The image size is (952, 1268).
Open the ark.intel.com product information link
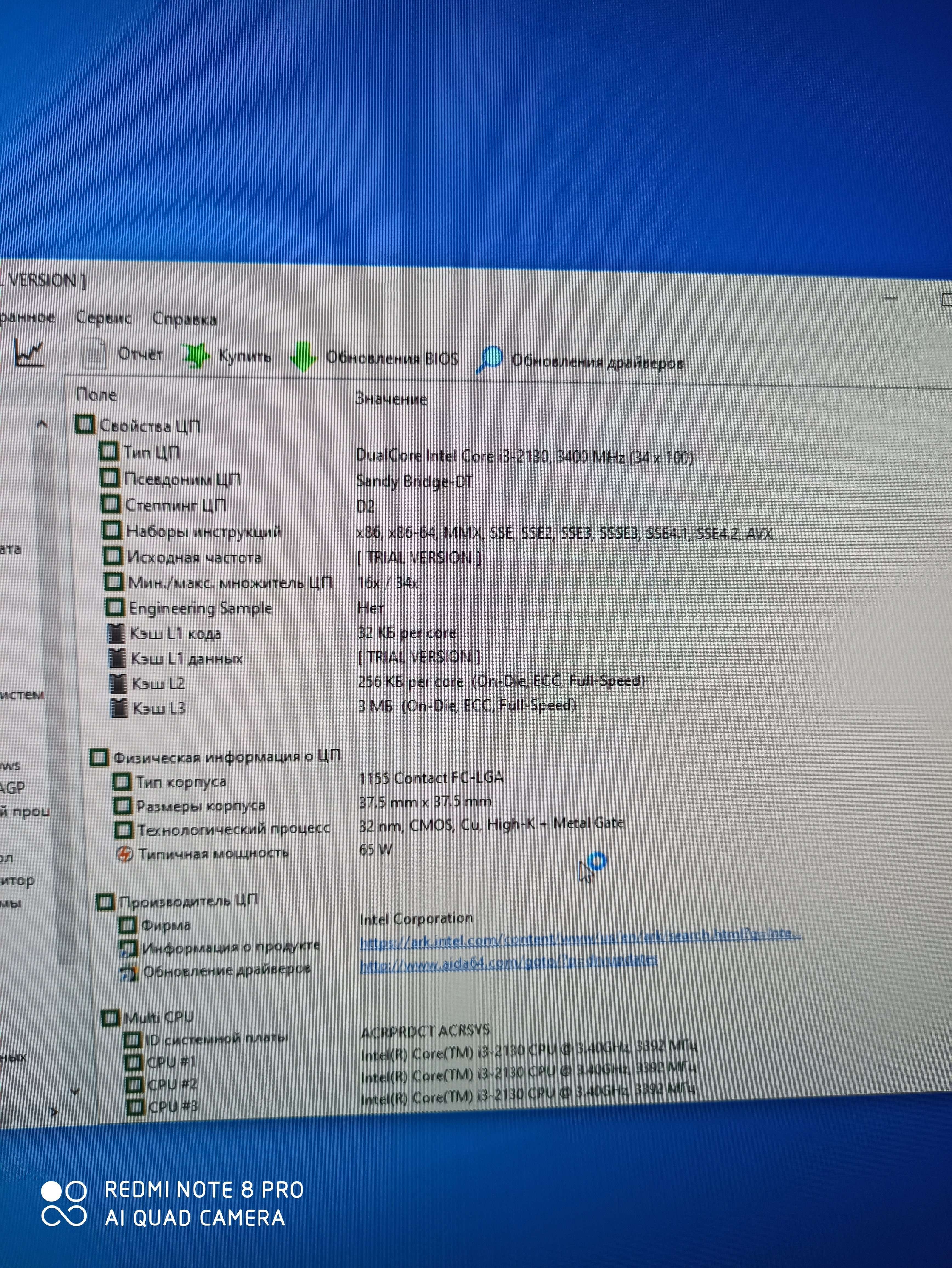coord(580,938)
